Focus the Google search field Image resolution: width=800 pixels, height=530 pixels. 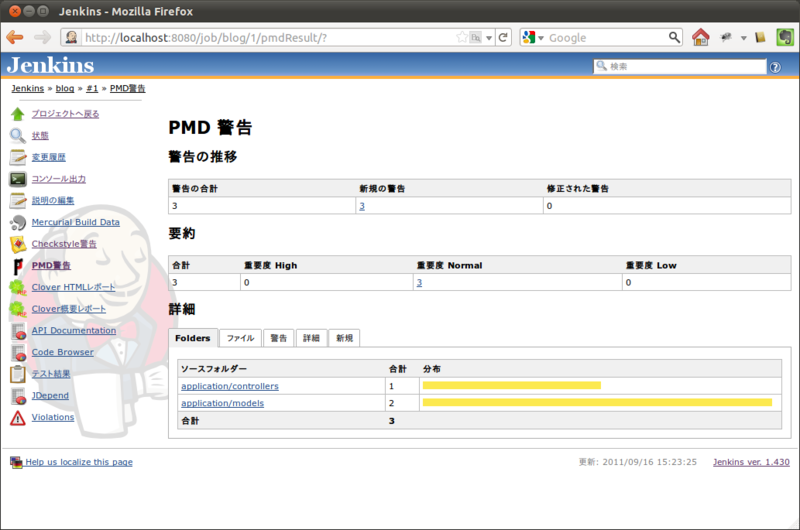tap(606, 38)
